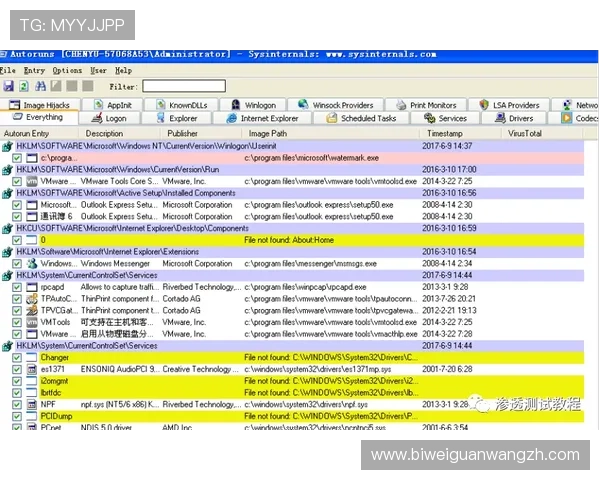
Task: Click the TPVCGat entry icon
Action: click(x=32, y=310)
